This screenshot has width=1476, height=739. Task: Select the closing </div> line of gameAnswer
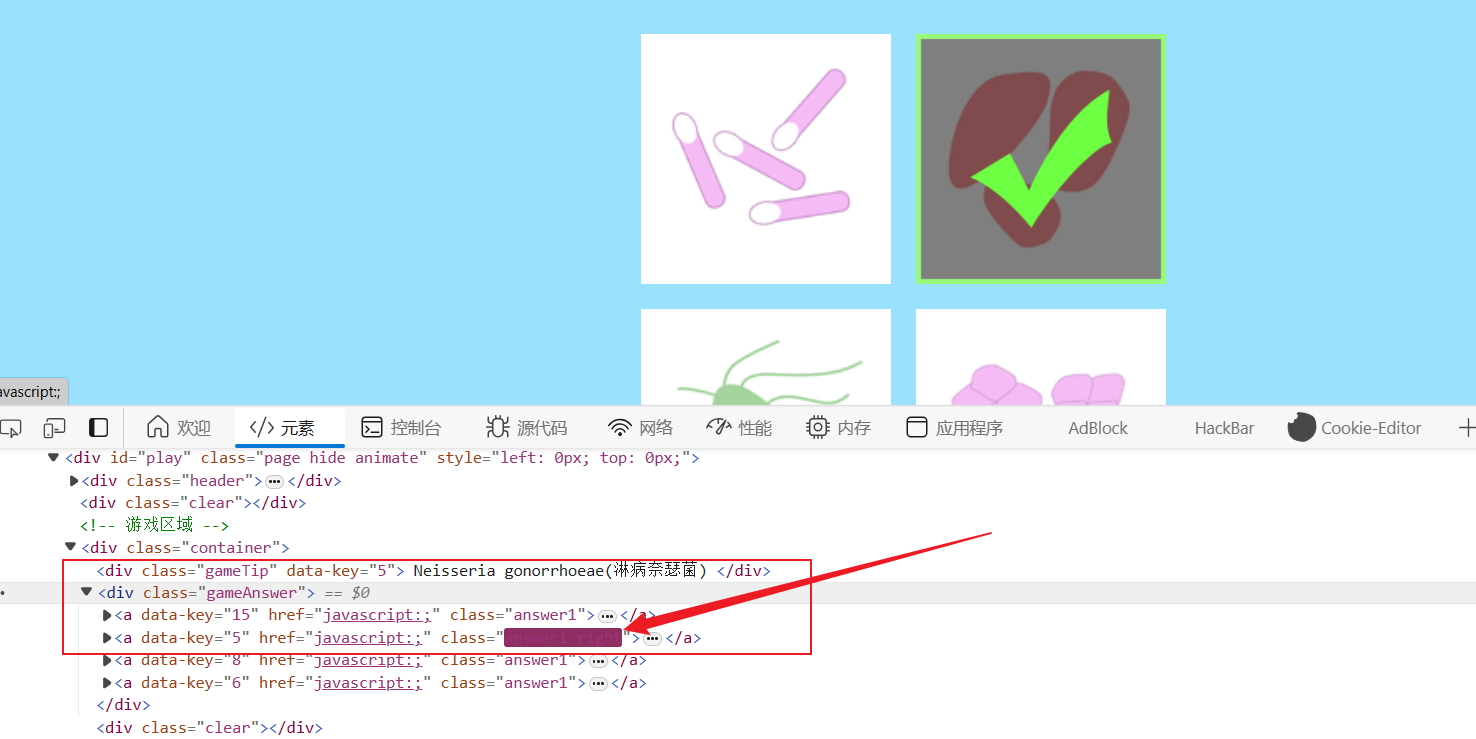pos(123,705)
